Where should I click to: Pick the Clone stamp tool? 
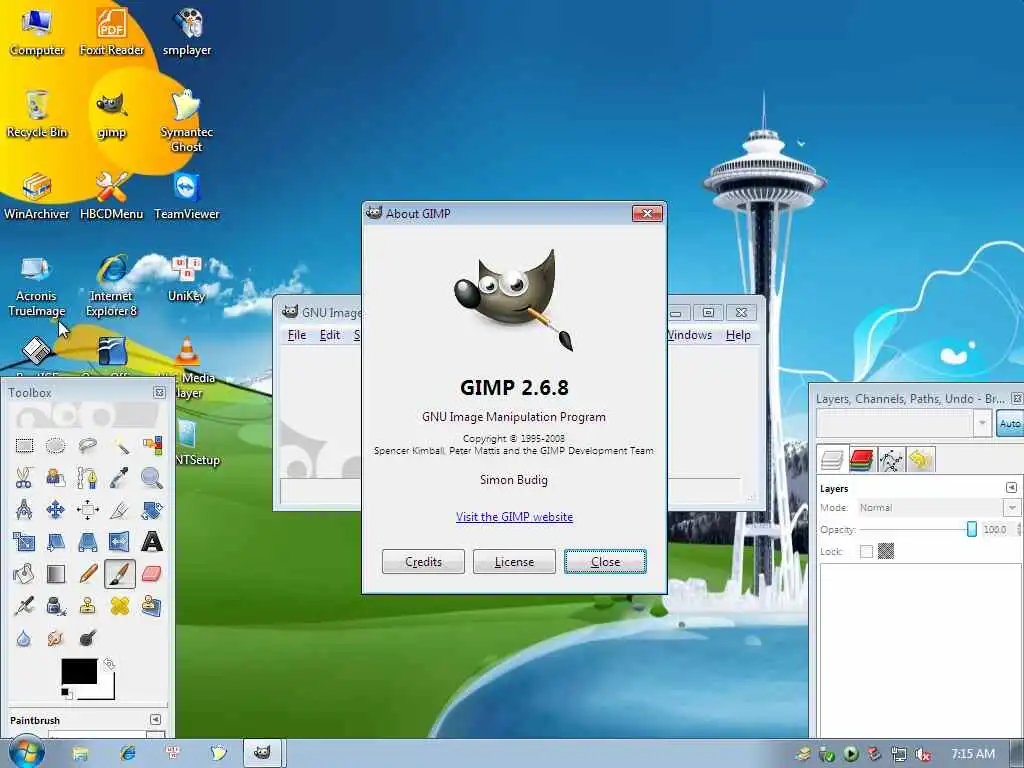point(88,605)
